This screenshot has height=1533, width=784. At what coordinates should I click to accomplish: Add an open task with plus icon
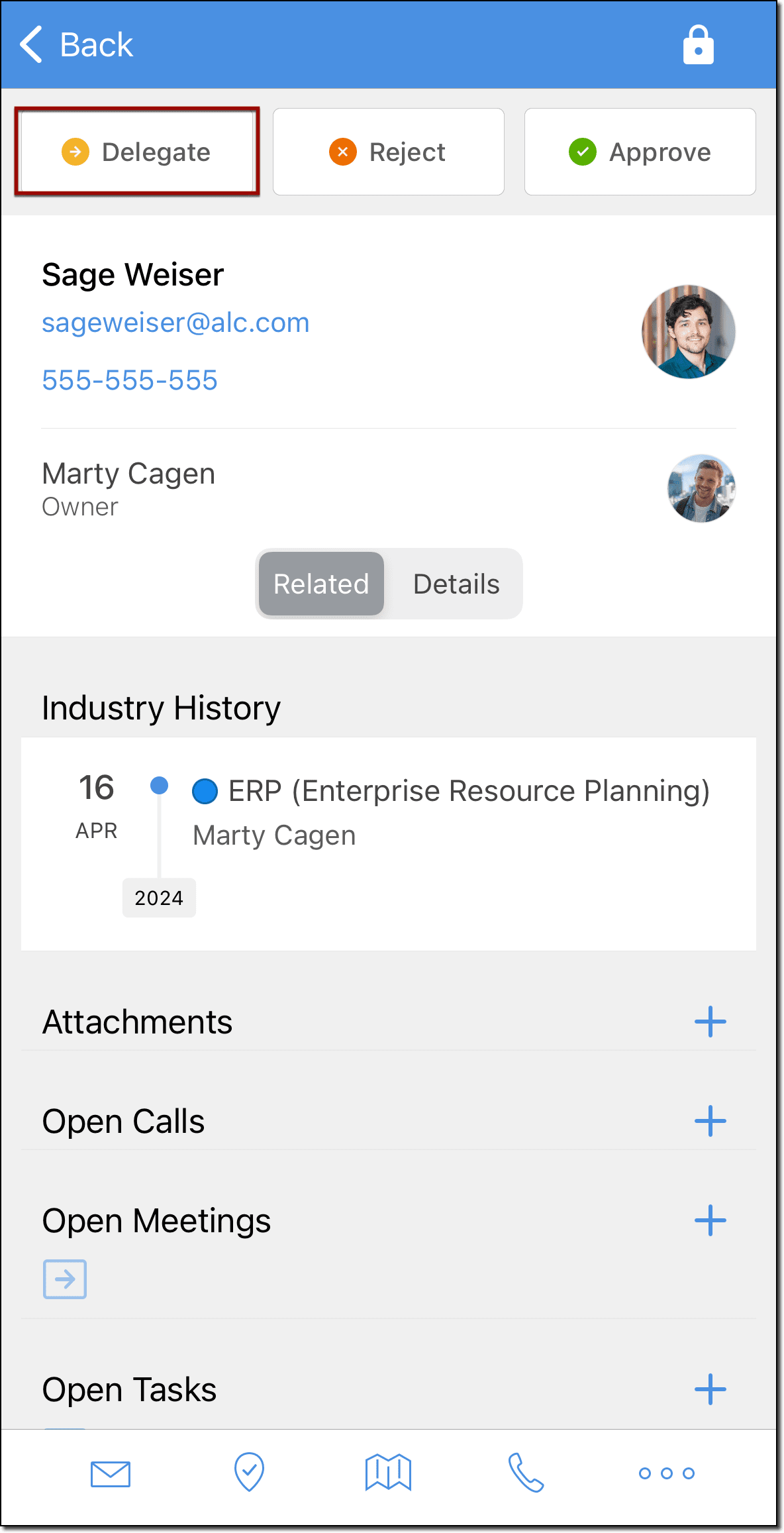710,1389
